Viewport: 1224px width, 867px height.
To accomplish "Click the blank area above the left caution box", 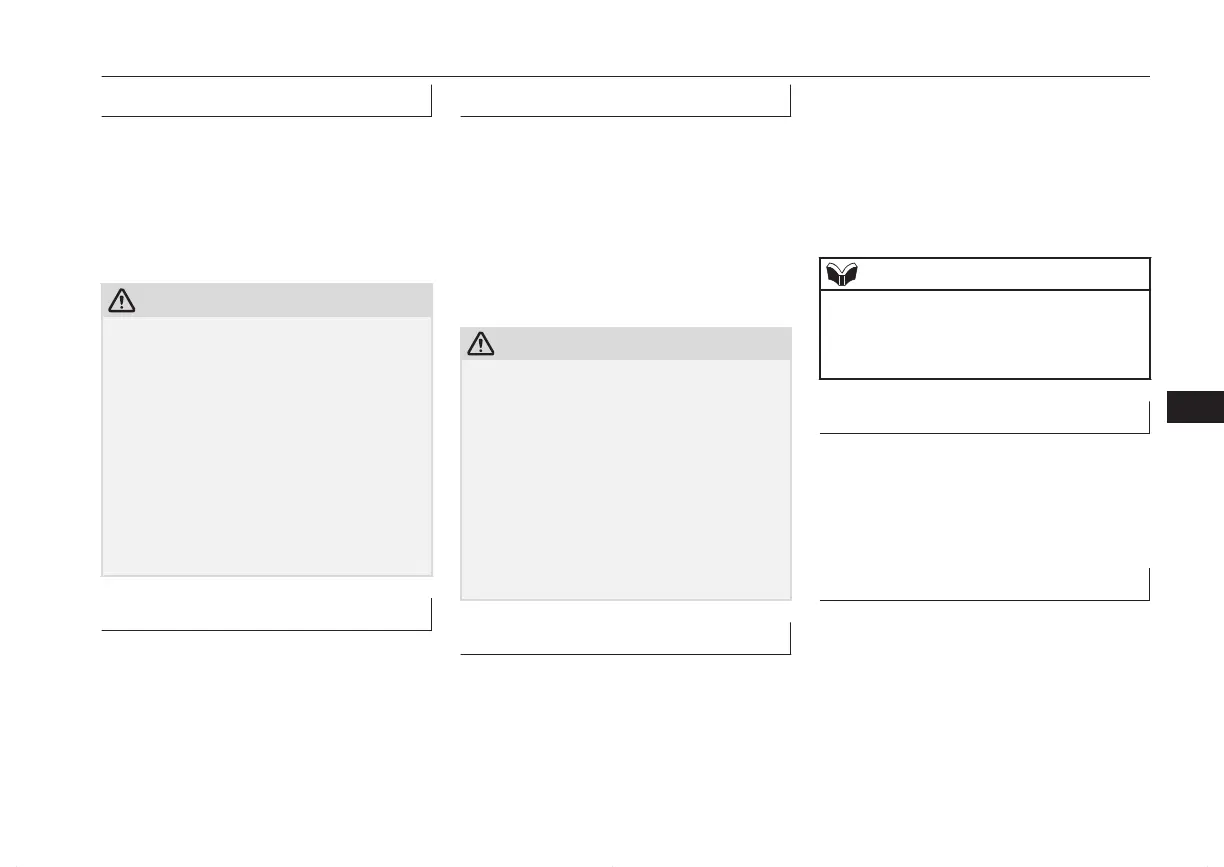I will coord(267,200).
